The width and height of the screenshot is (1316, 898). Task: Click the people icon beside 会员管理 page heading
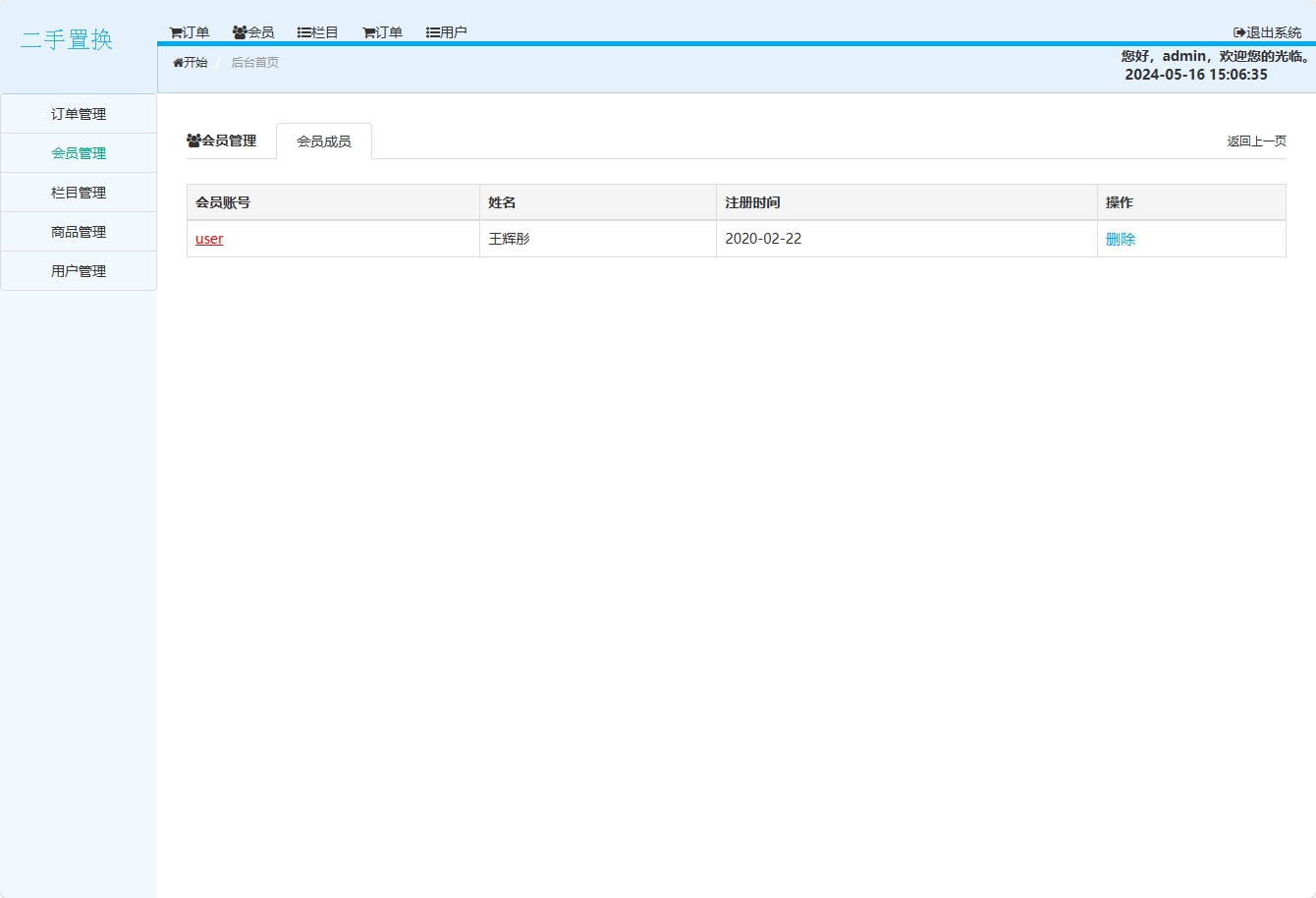point(193,140)
